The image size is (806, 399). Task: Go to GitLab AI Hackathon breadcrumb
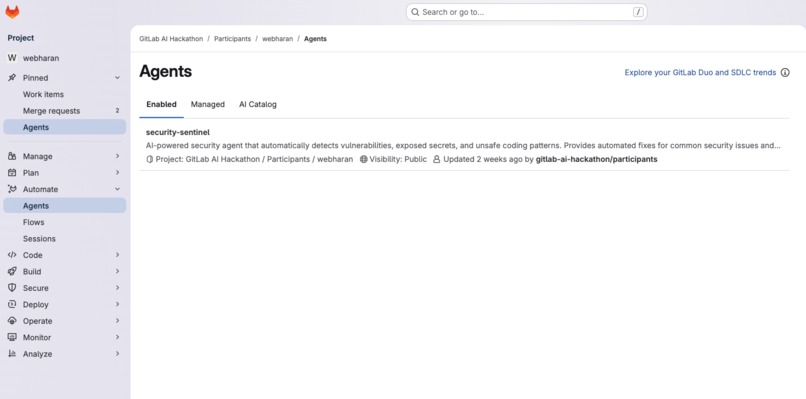[171, 39]
